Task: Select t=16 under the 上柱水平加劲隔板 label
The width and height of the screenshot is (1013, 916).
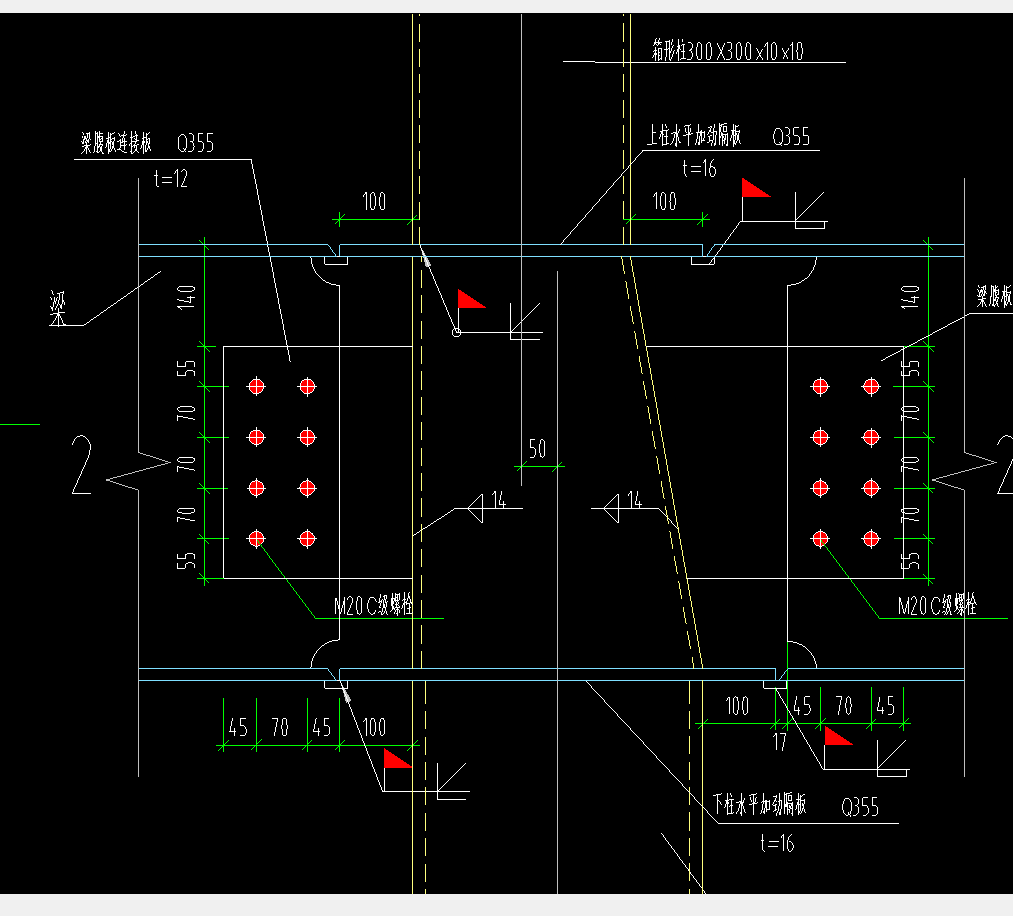Action: [700, 169]
